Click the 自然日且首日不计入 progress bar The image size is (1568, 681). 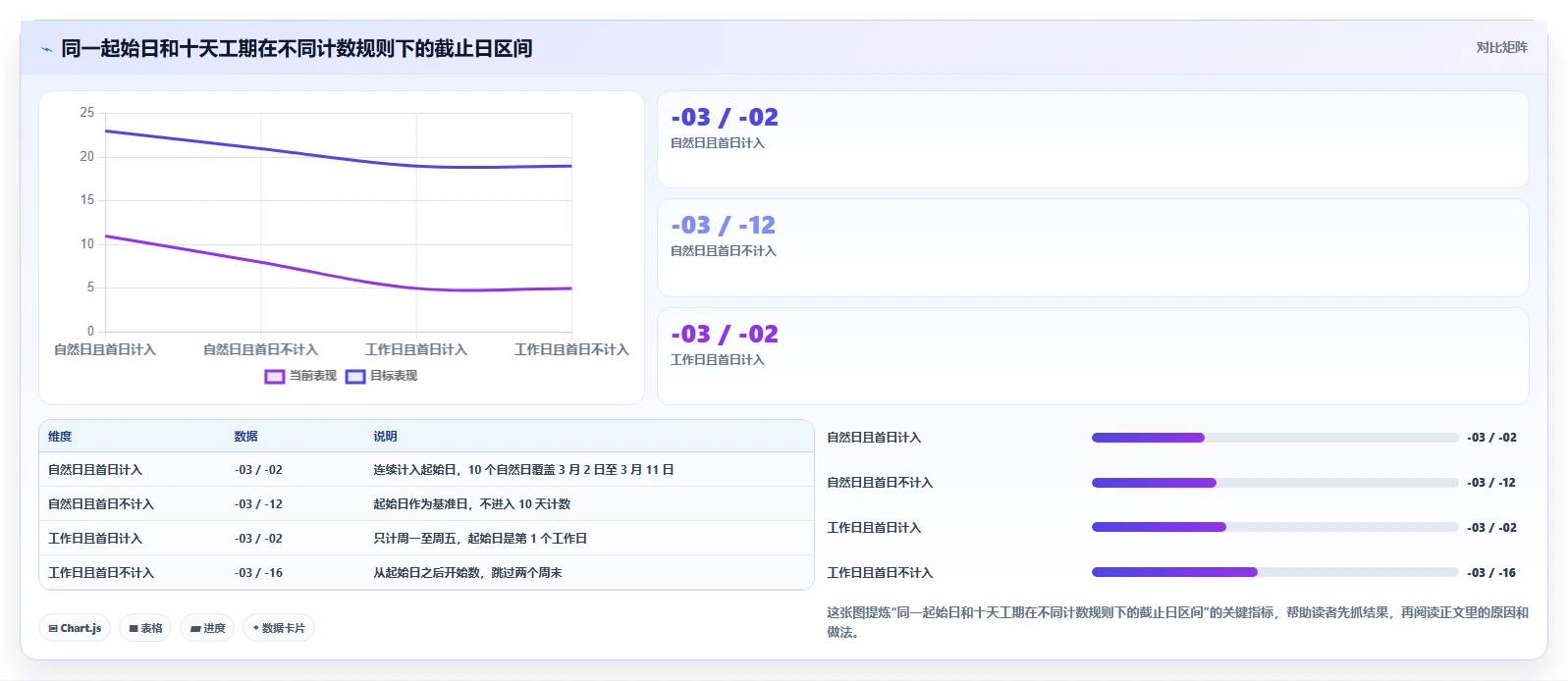[1274, 483]
